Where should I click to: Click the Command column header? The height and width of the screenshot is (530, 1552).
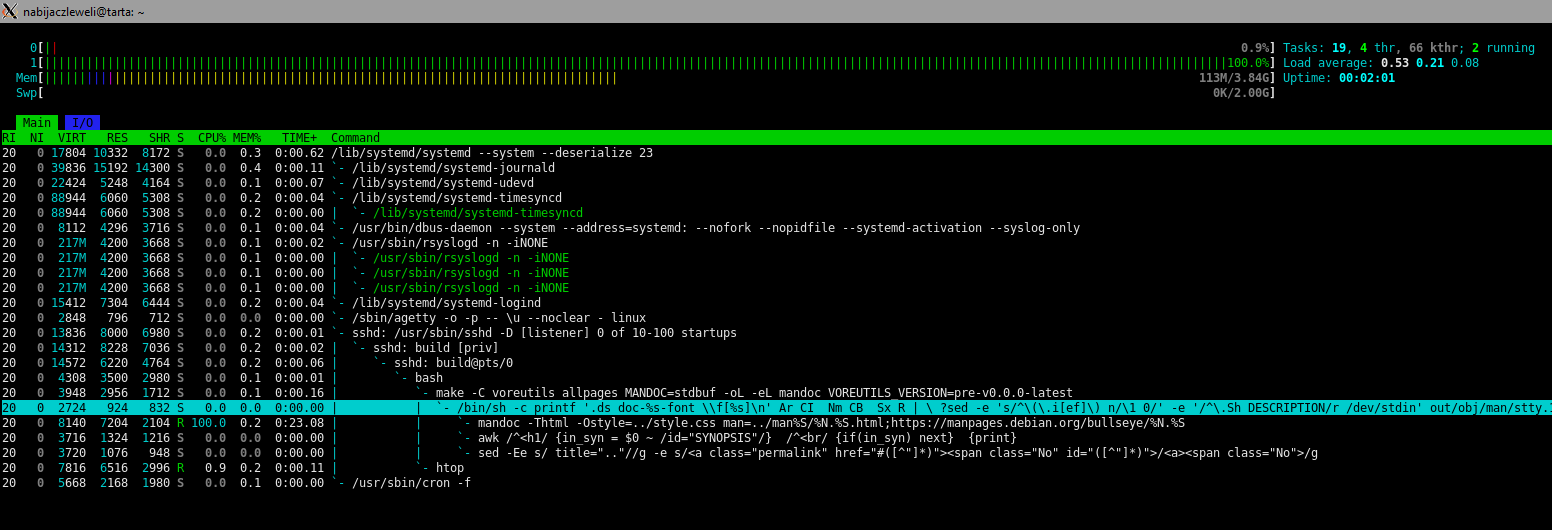click(355, 138)
